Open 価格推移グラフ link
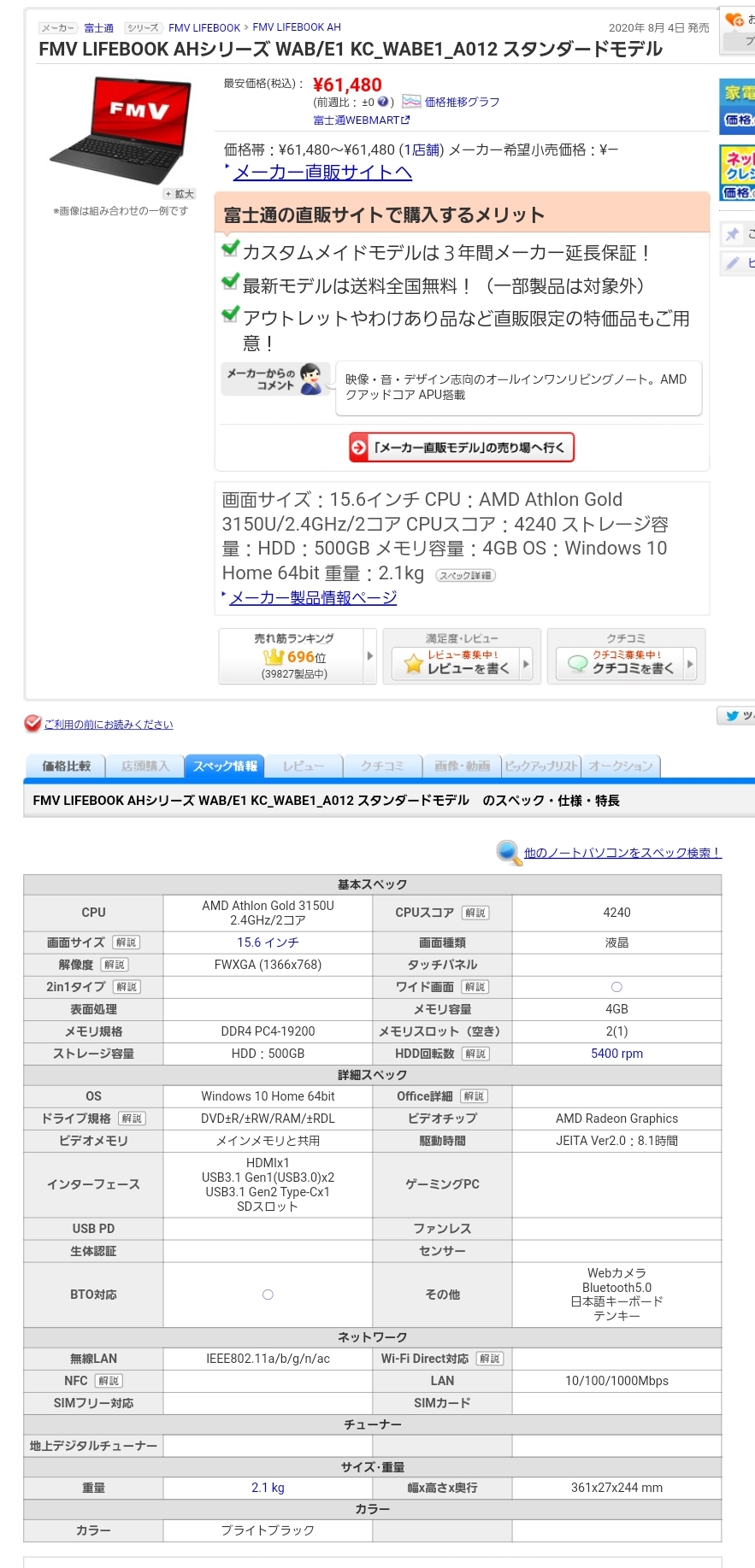Screen dimensions: 755x1568 [x=463, y=102]
